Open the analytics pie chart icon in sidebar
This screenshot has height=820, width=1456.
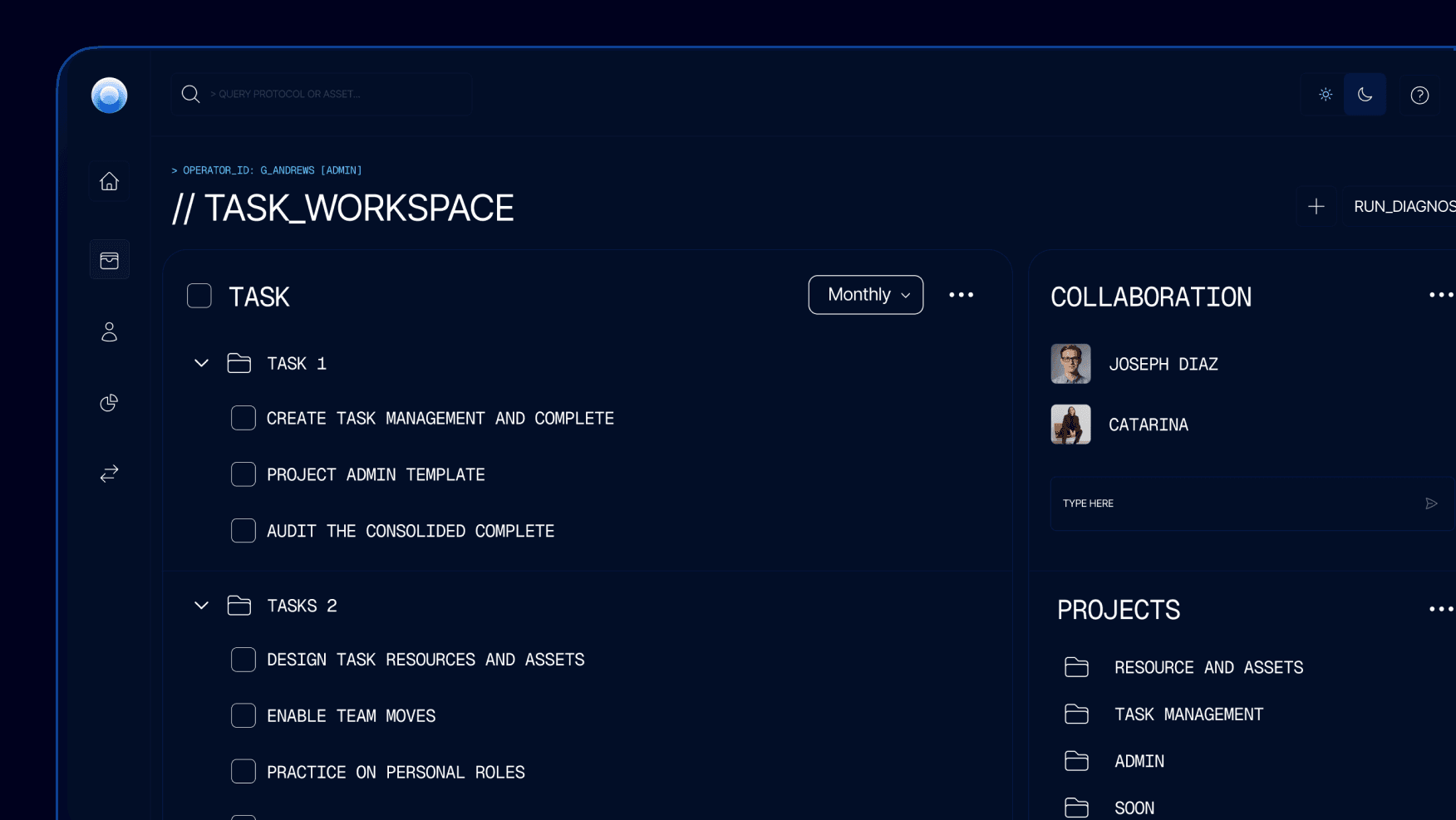pos(109,402)
